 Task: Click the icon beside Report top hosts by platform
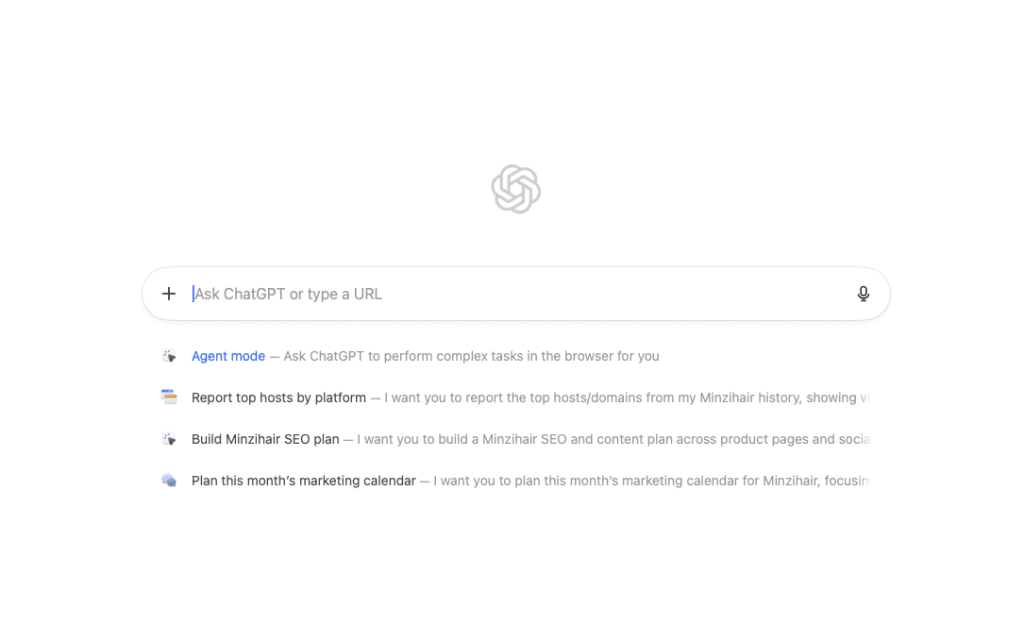point(169,397)
